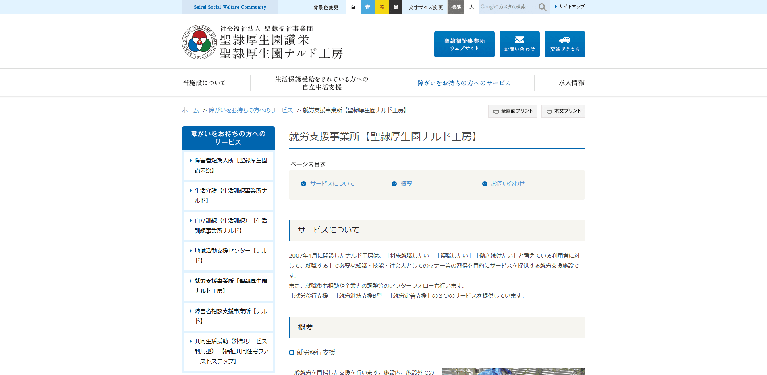Click the 本文プリント button
This screenshot has width=767, height=375.
coord(564,111)
